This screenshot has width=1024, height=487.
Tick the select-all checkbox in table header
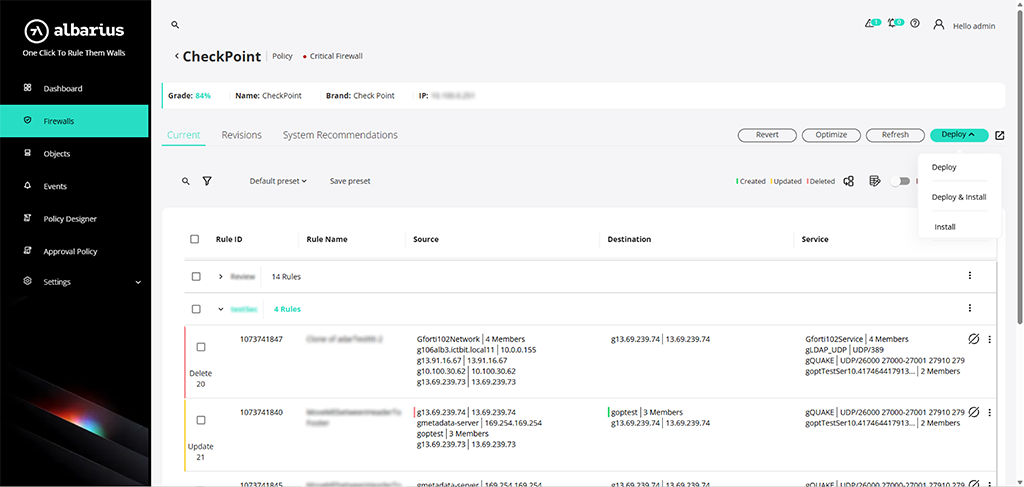point(195,239)
